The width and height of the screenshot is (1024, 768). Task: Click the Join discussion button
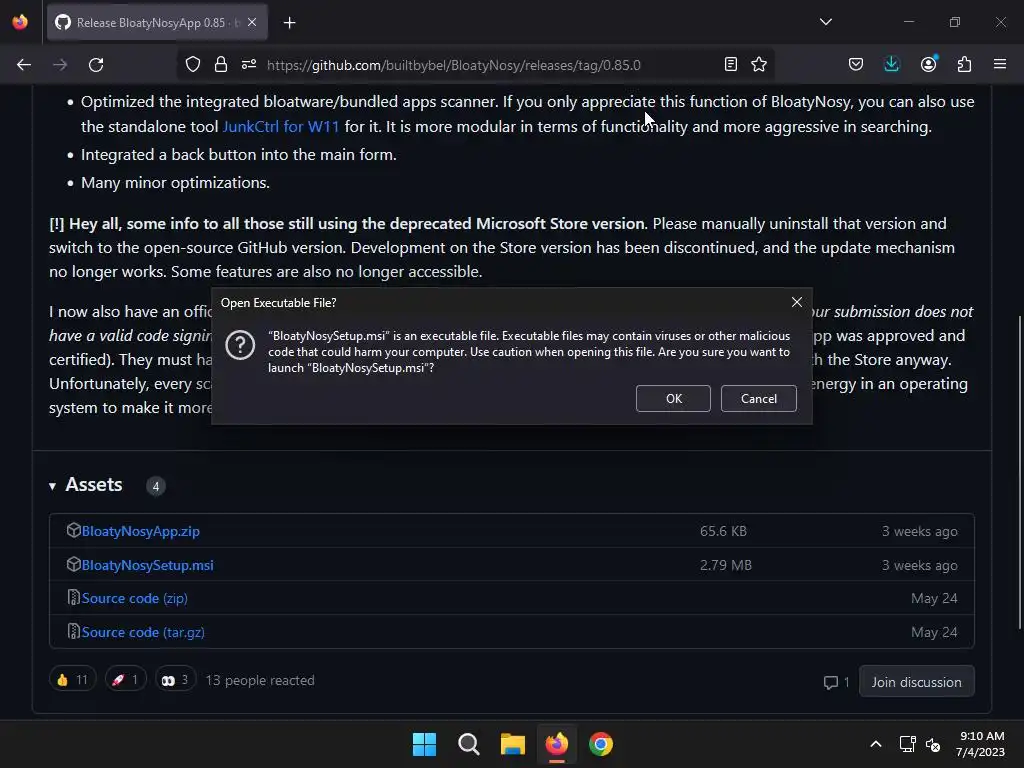coord(916,682)
